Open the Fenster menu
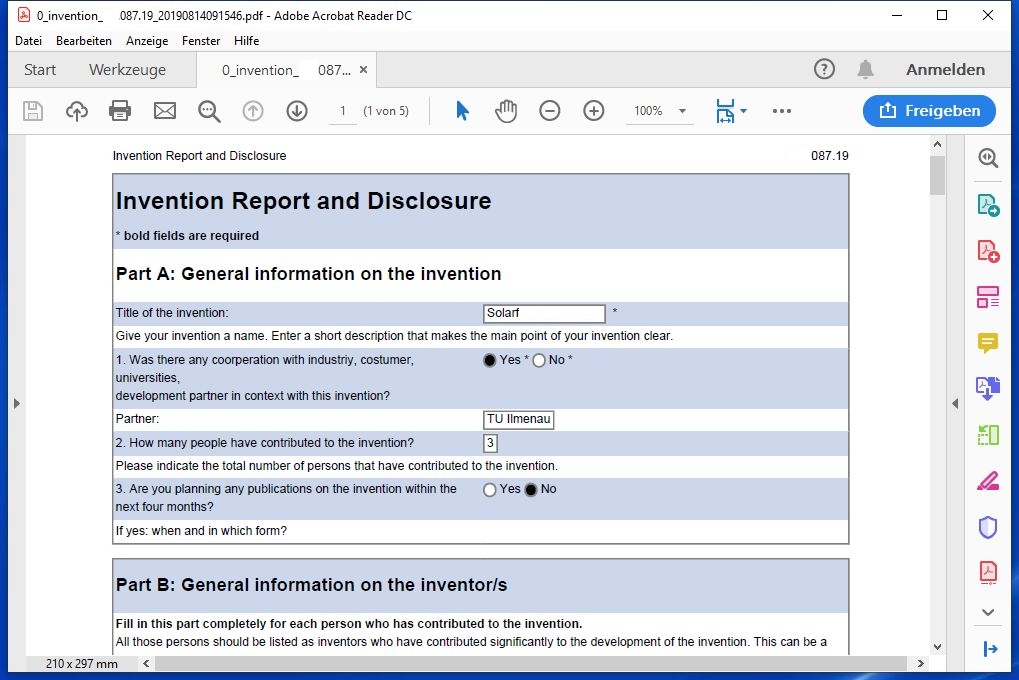This screenshot has width=1019, height=680. pyautogui.click(x=201, y=41)
